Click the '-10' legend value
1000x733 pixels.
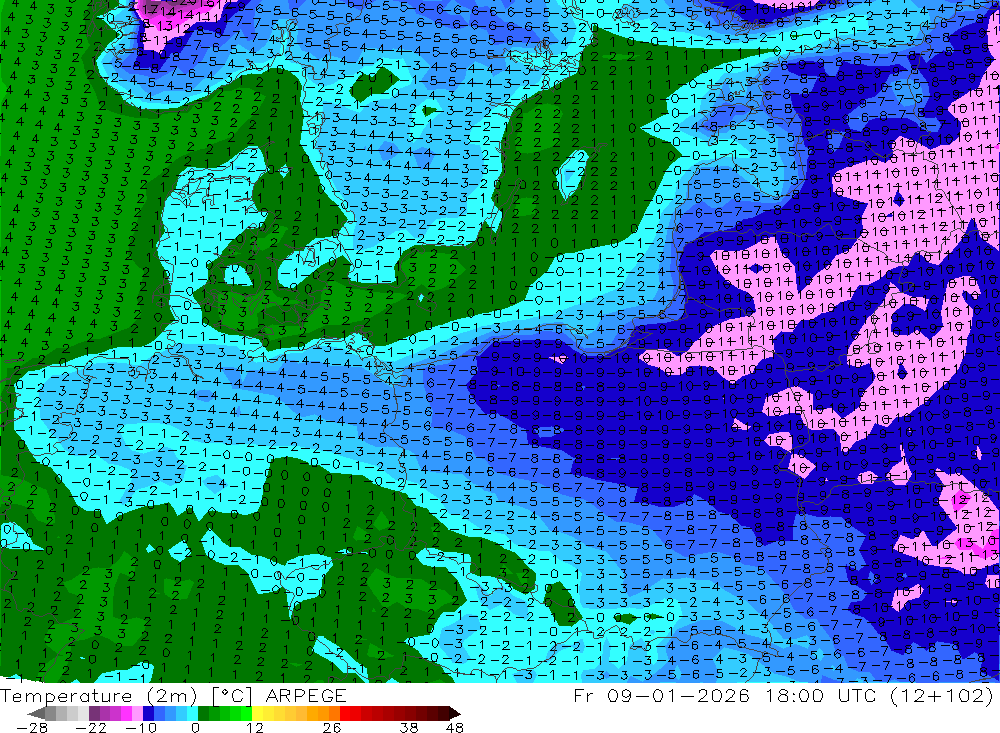click(x=141, y=727)
